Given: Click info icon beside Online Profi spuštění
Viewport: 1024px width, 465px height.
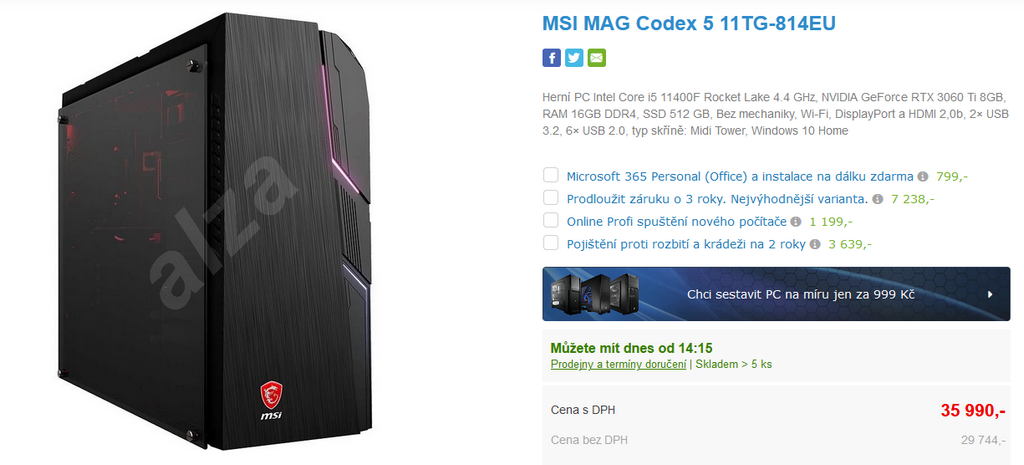Looking at the screenshot, I should point(795,222).
